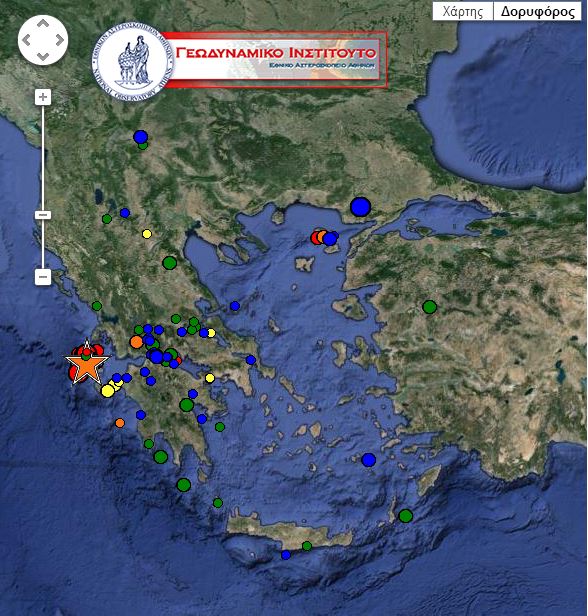
Task: Pan the map down with the bottom arrow
Action: (43, 56)
